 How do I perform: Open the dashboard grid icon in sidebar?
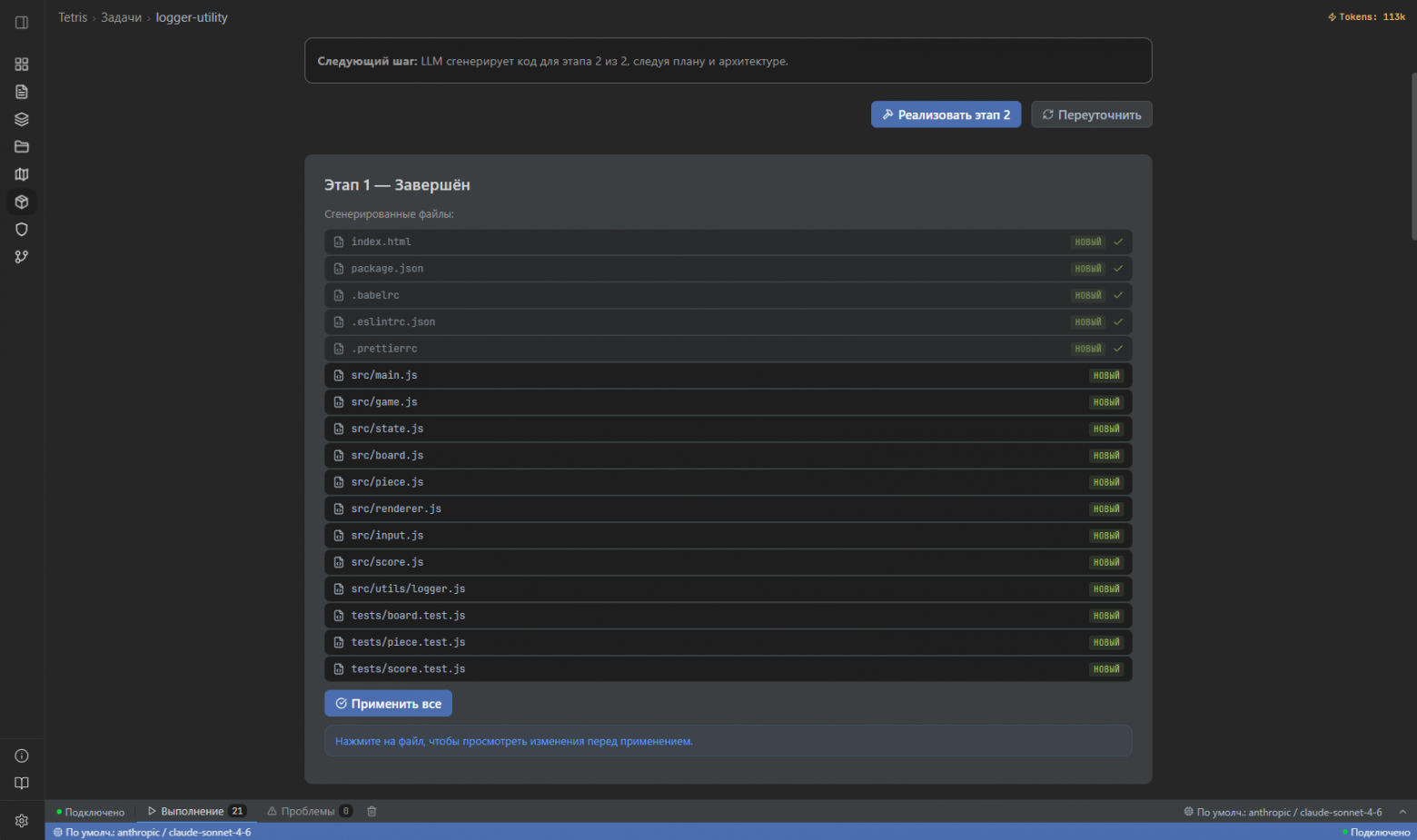click(22, 64)
